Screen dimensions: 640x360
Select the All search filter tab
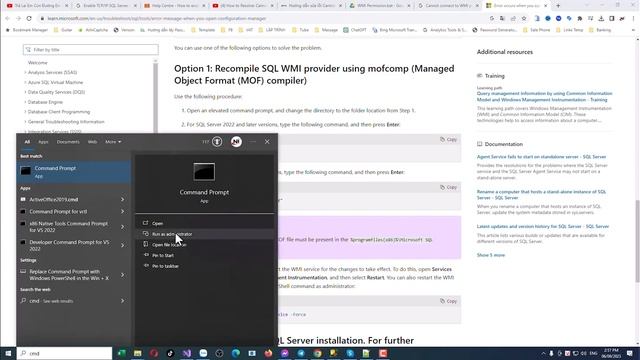click(27, 142)
